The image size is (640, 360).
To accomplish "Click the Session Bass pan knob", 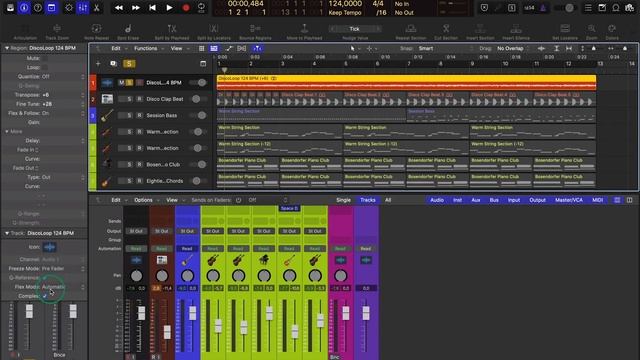I will 187,276.
